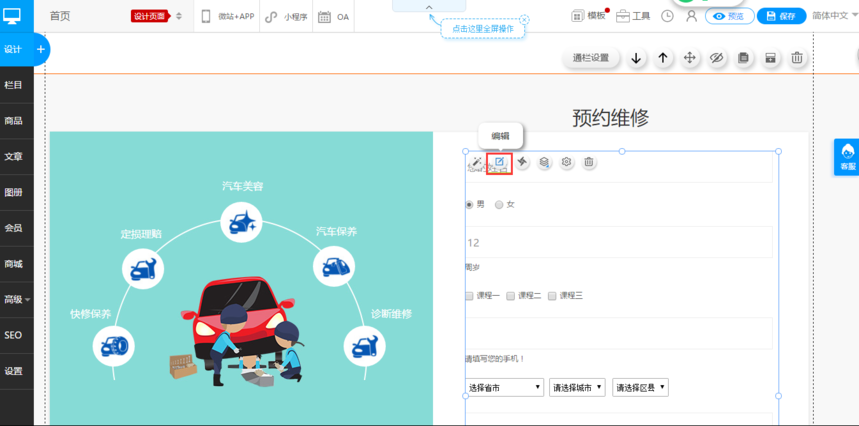
Task: Toggle section visibility eye icon
Action: (x=717, y=58)
